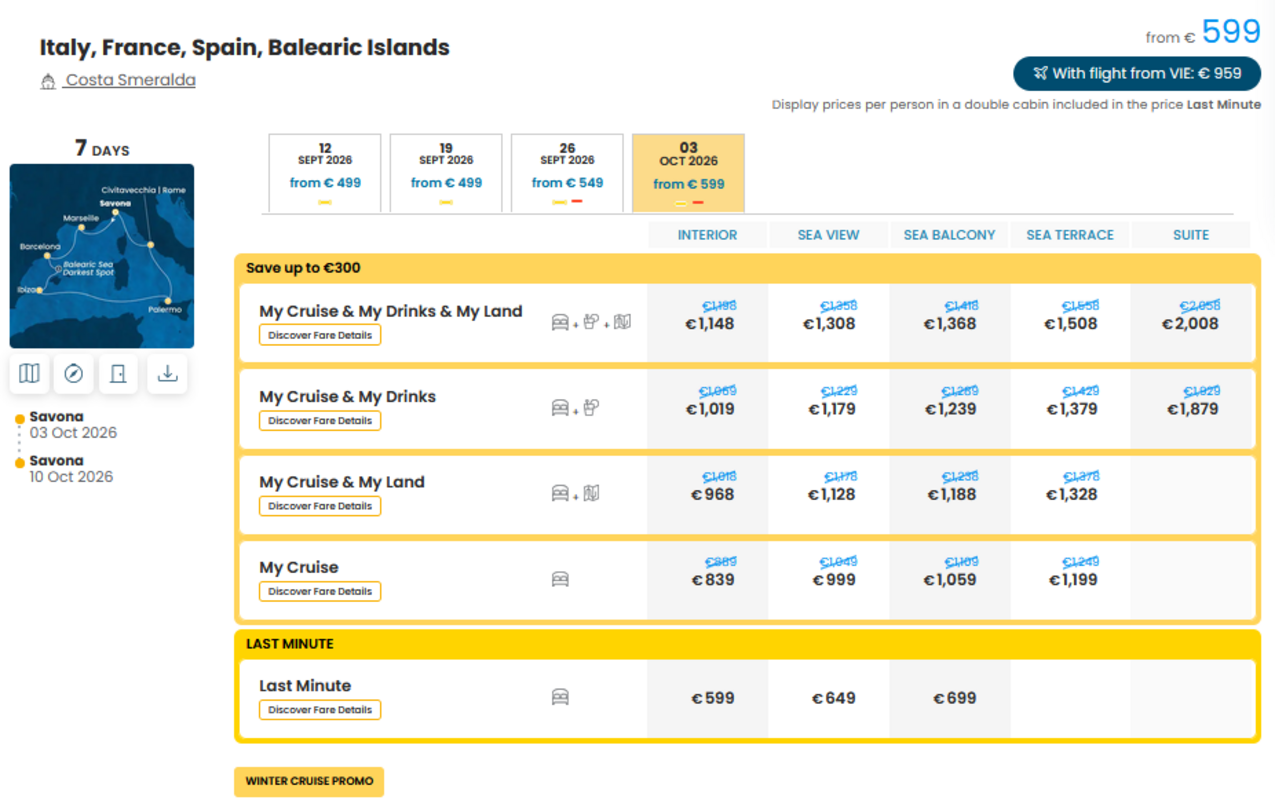Pick My Cruise Sea View €999 price

tap(834, 580)
